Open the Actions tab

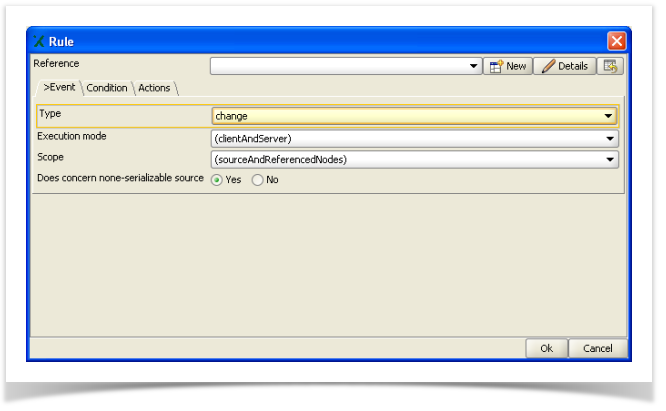pyautogui.click(x=154, y=88)
